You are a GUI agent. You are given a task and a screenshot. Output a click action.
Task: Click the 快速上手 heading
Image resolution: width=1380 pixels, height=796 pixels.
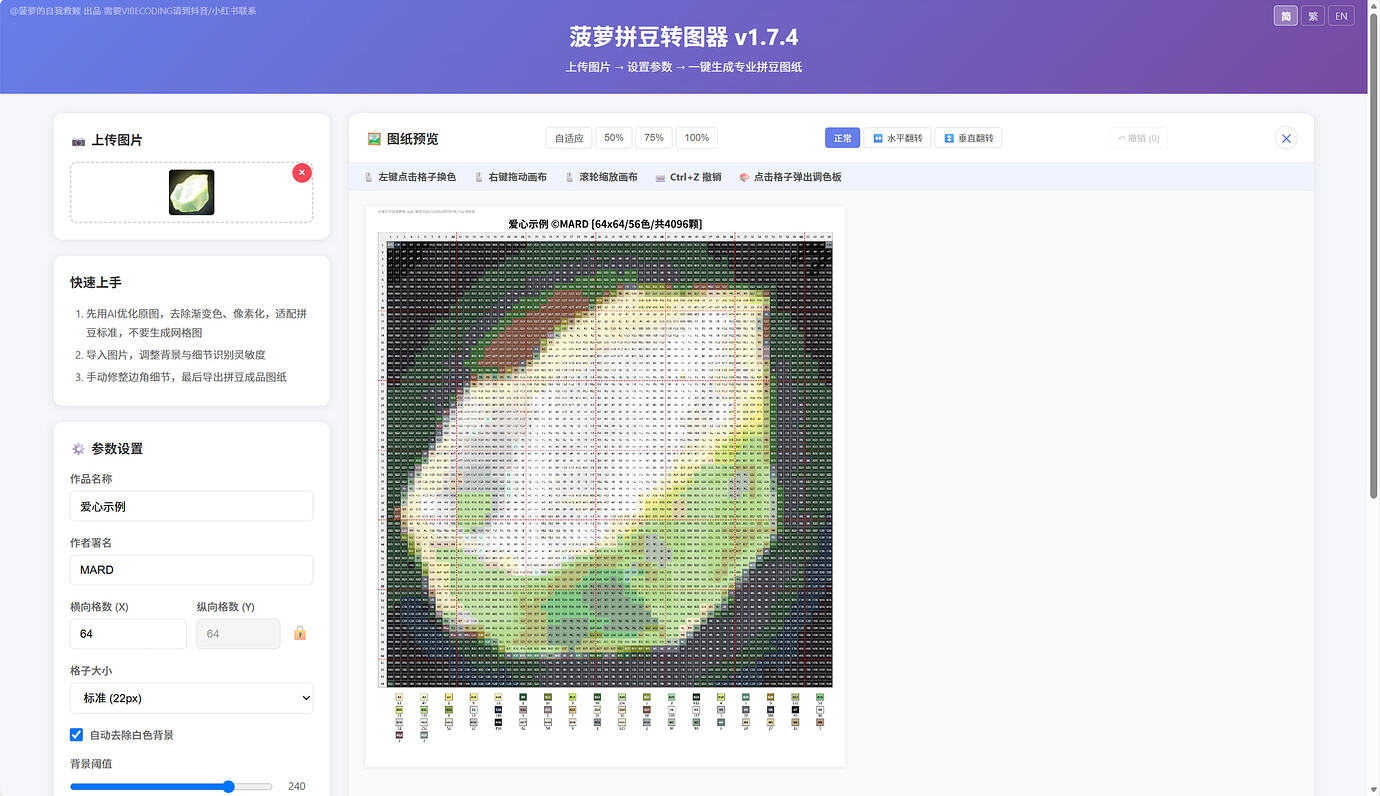click(x=96, y=283)
